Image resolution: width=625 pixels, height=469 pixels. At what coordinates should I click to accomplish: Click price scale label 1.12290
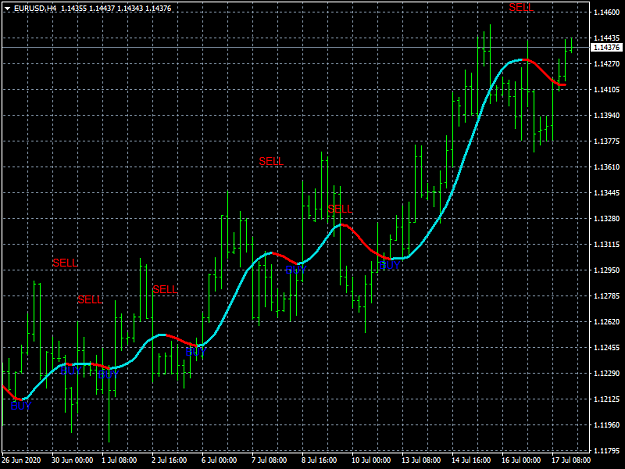pos(607,373)
